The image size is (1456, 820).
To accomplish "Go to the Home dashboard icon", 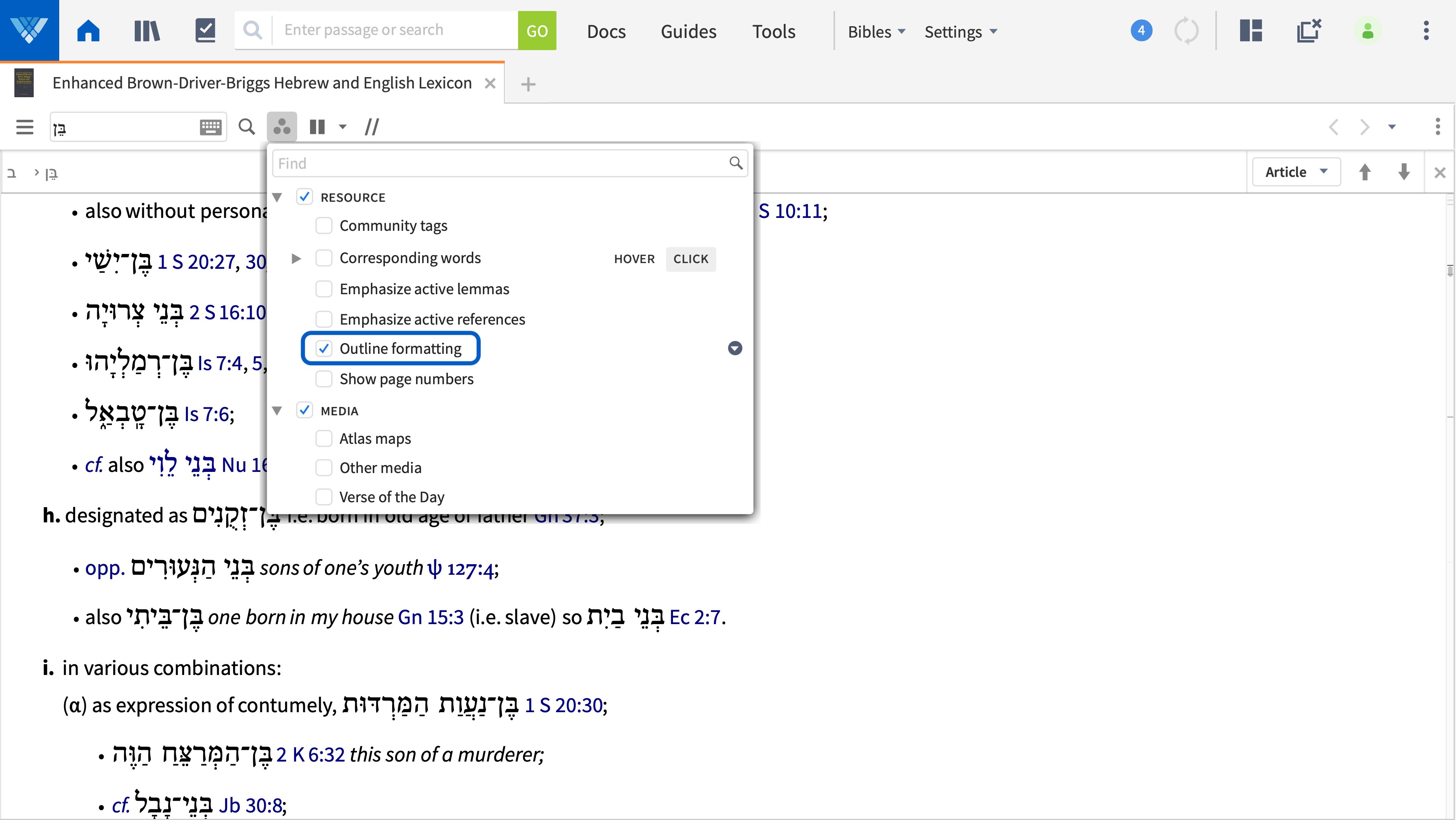I will (x=88, y=30).
